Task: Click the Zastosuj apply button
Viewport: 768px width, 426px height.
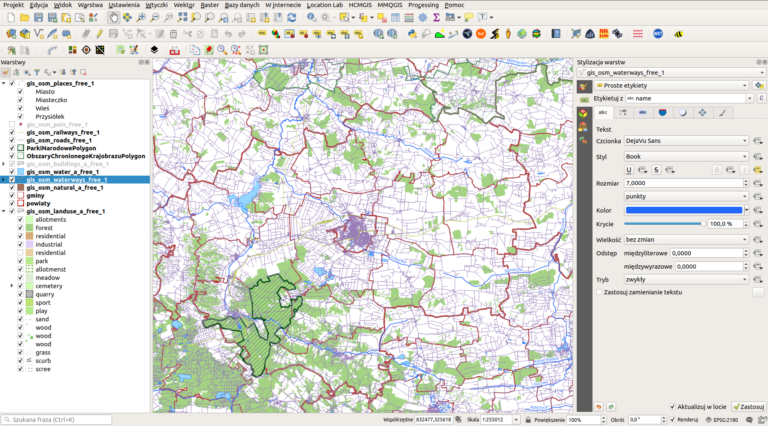Action: tap(748, 407)
